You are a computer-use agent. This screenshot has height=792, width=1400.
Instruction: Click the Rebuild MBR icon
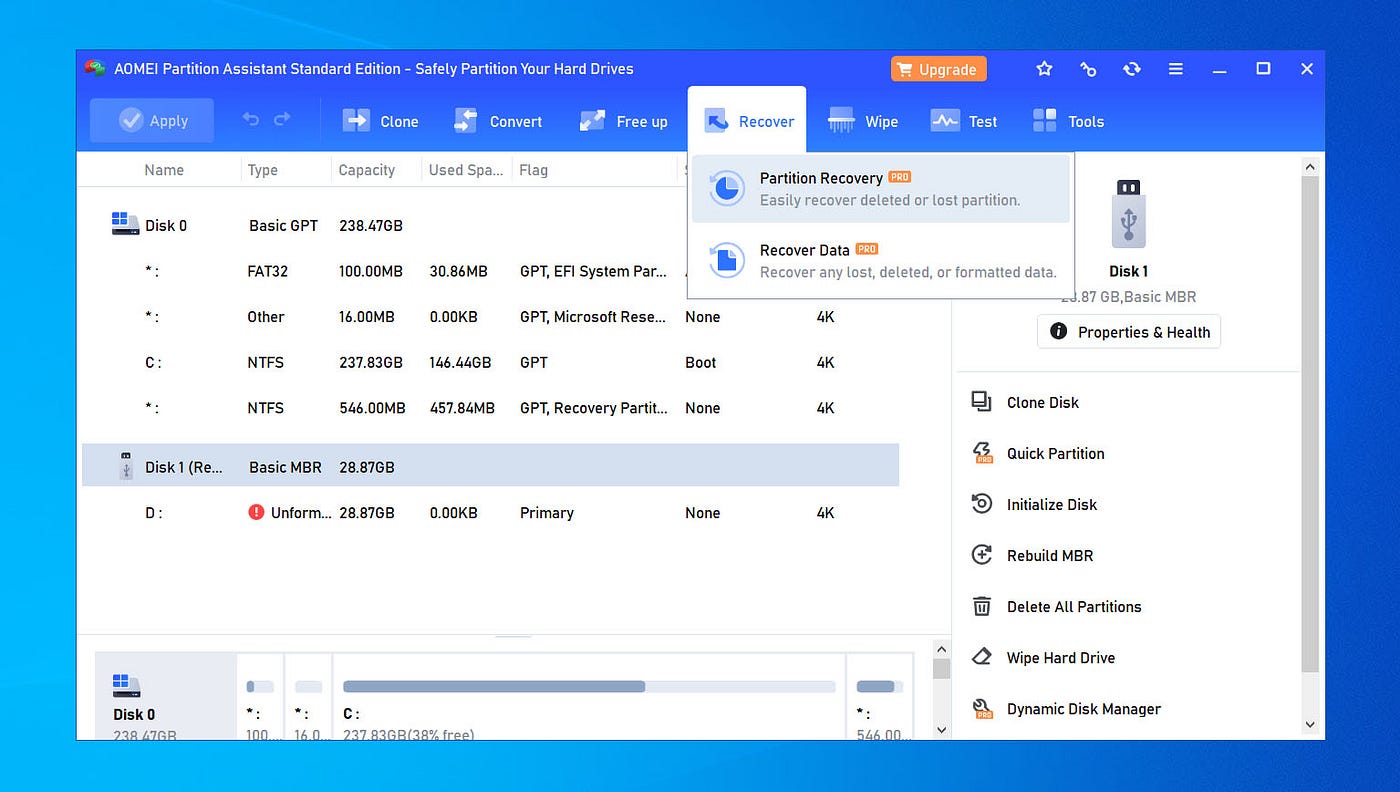[982, 554]
